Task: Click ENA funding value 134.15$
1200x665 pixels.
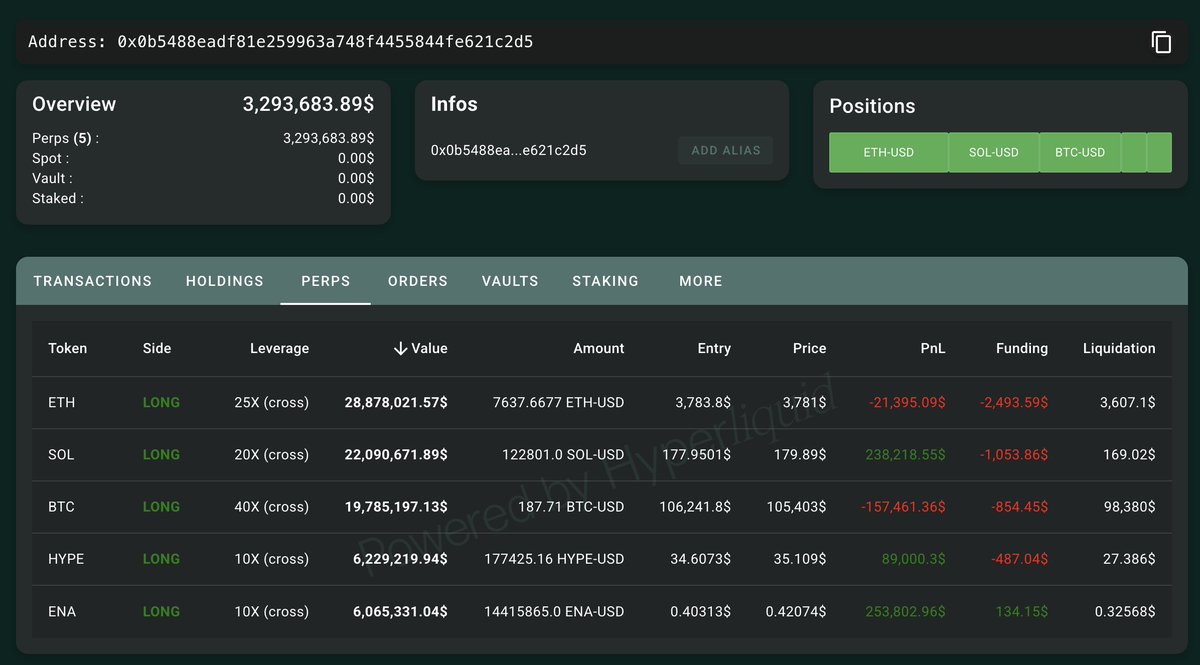Action: click(1022, 610)
